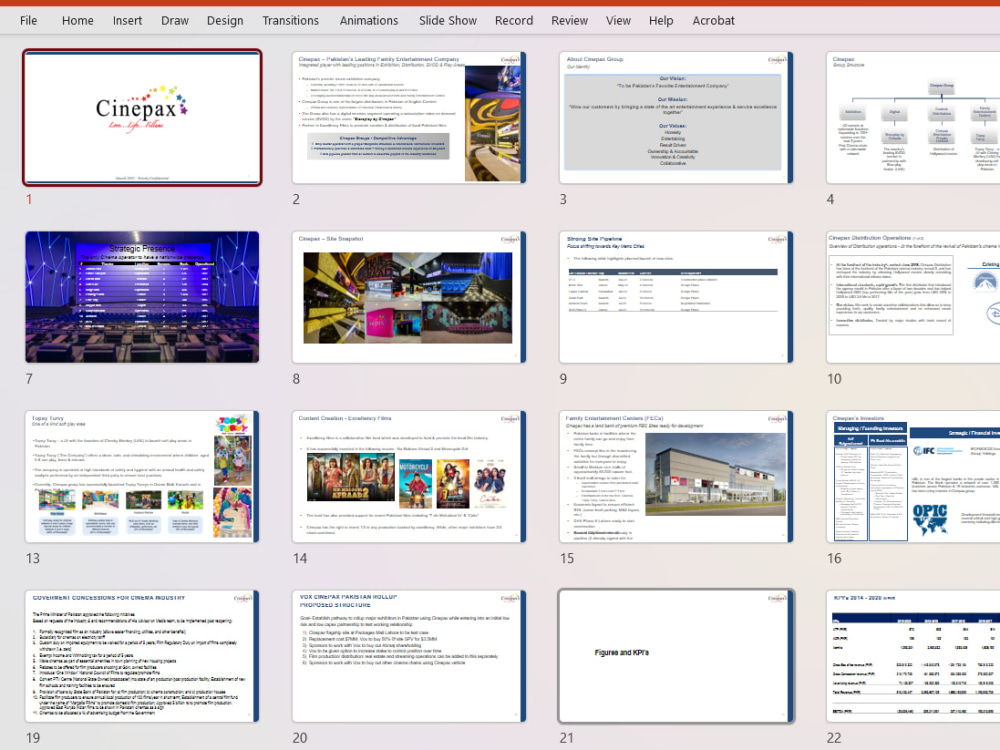Open the Slide Show tab
1000x750 pixels.
point(448,20)
